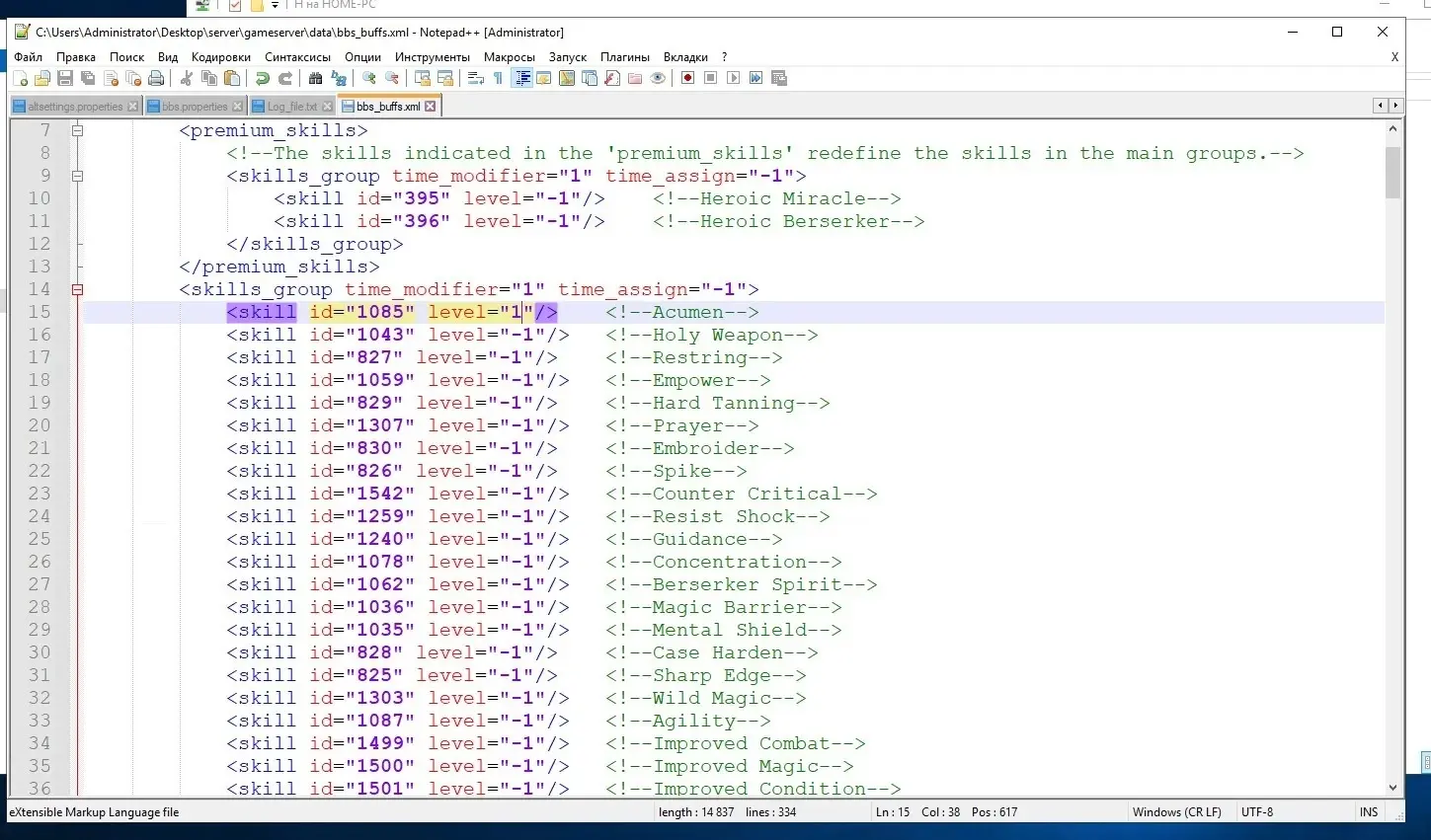This screenshot has height=840, width=1431.
Task: Collapse the premium_skills fold marker on line 7
Action: (x=77, y=130)
